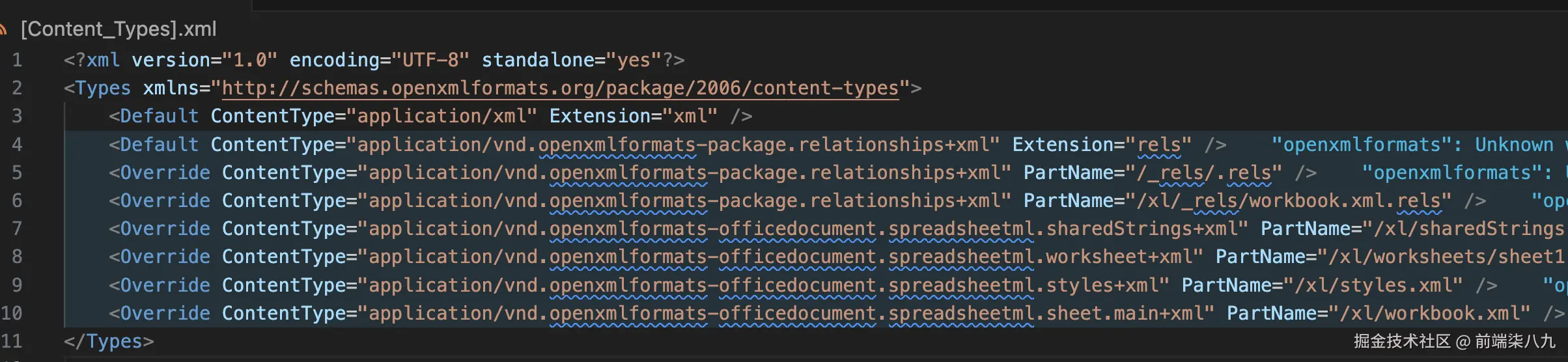The width and height of the screenshot is (1568, 362).
Task: Click the XML file icon beside [Content_Types].xml
Action: coord(3,29)
